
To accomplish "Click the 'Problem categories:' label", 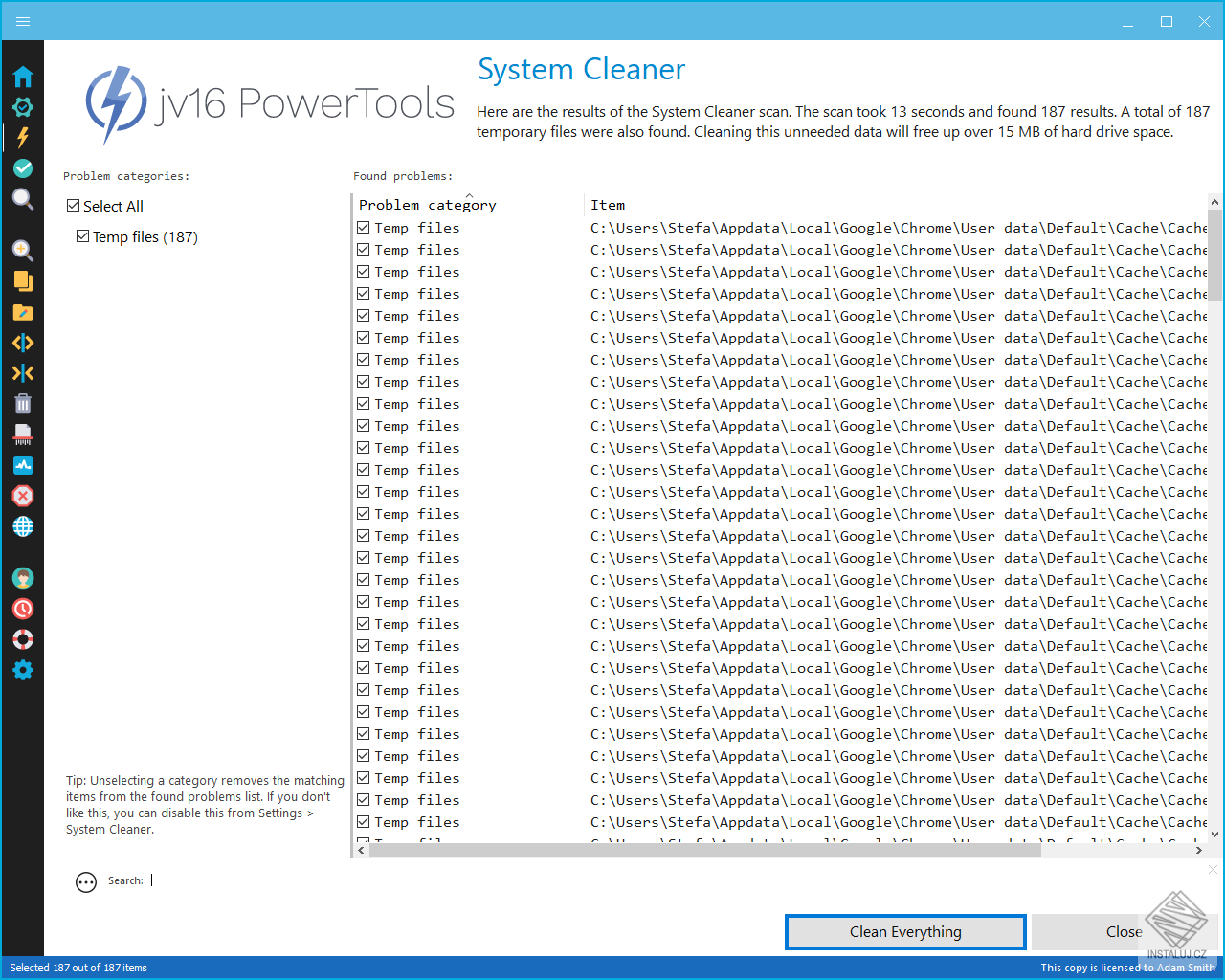I will click(x=126, y=176).
